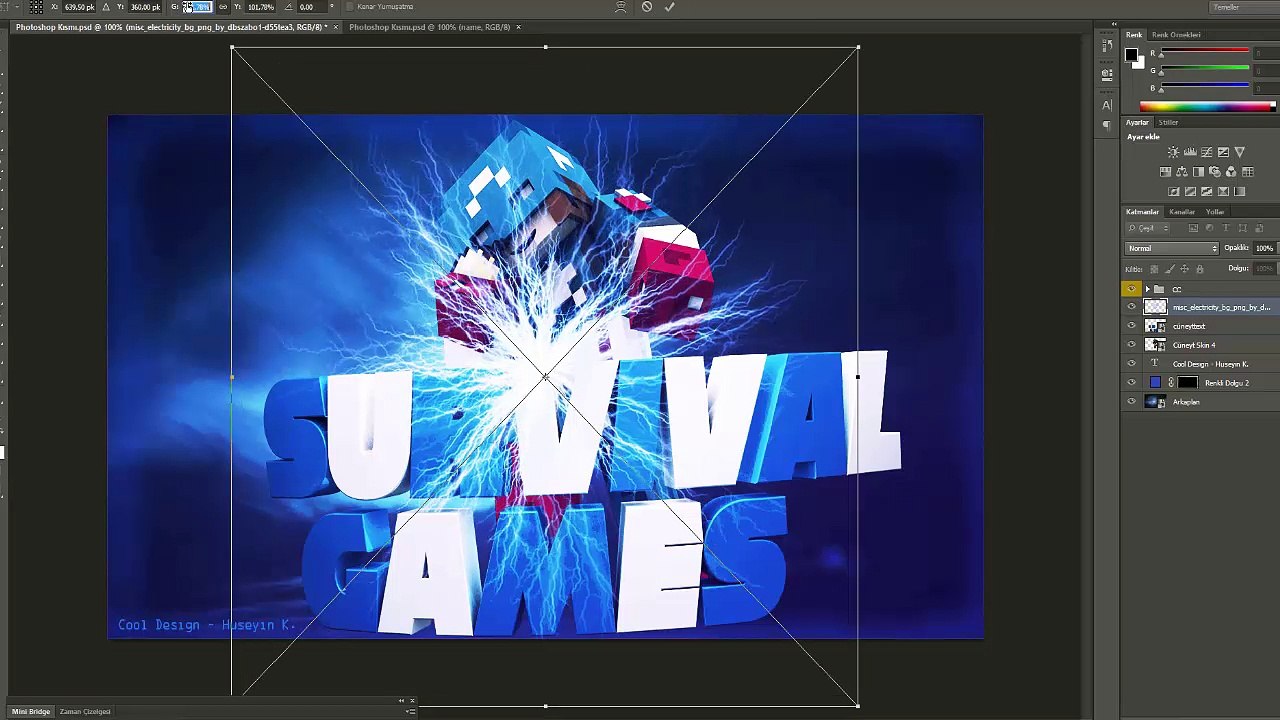The height and width of the screenshot is (720, 1280).
Task: Commit the transform with the checkmark
Action: coord(669,7)
